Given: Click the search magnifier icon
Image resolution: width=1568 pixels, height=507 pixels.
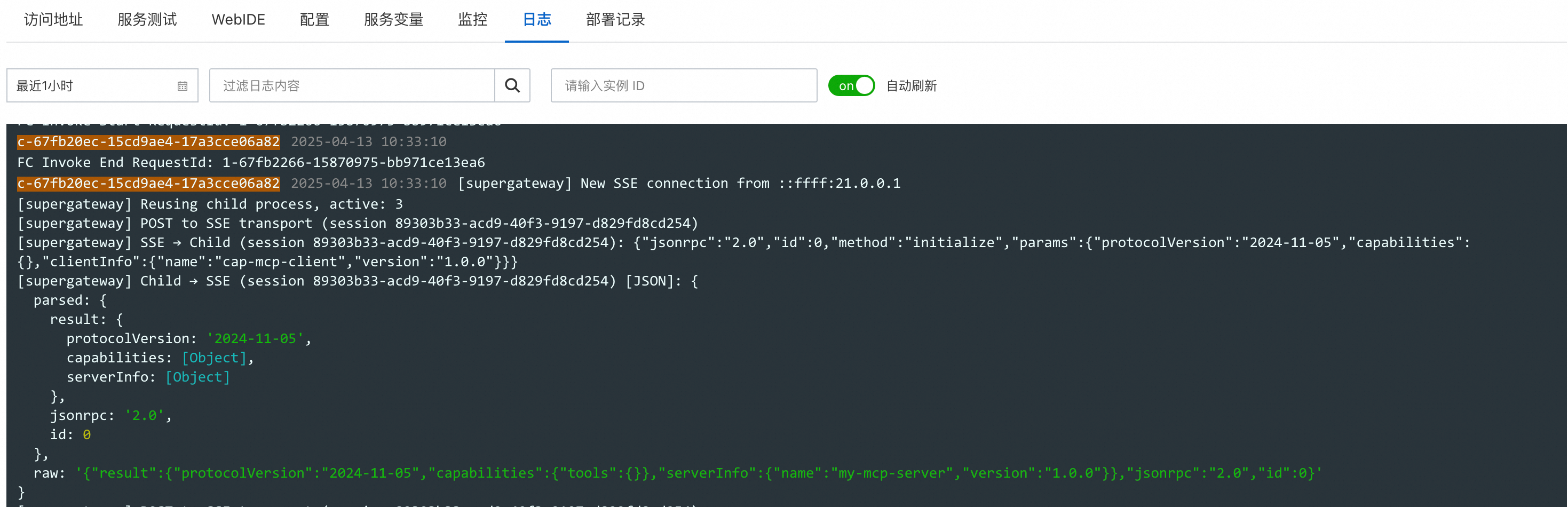Looking at the screenshot, I should pyautogui.click(x=512, y=86).
